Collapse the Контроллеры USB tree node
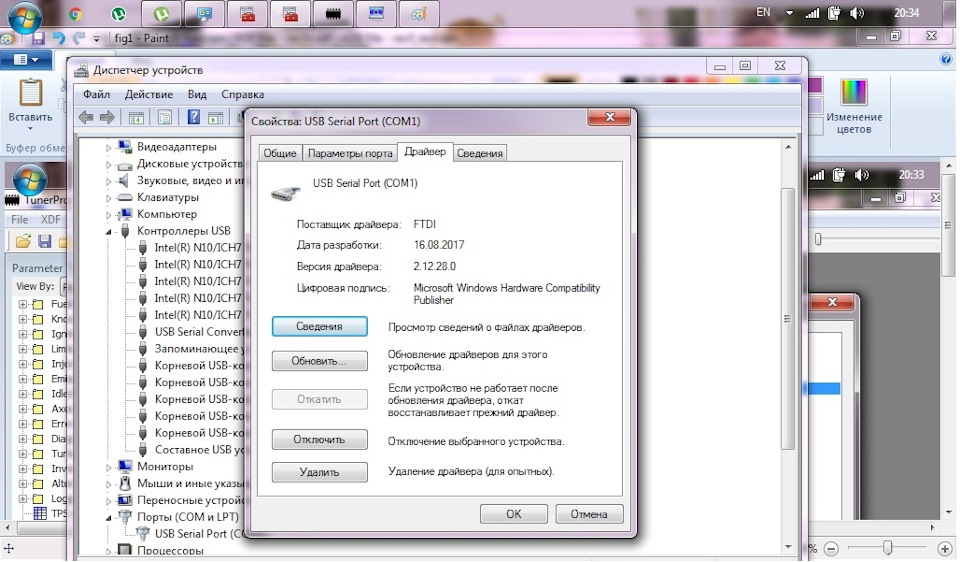The image size is (960, 562). [108, 232]
